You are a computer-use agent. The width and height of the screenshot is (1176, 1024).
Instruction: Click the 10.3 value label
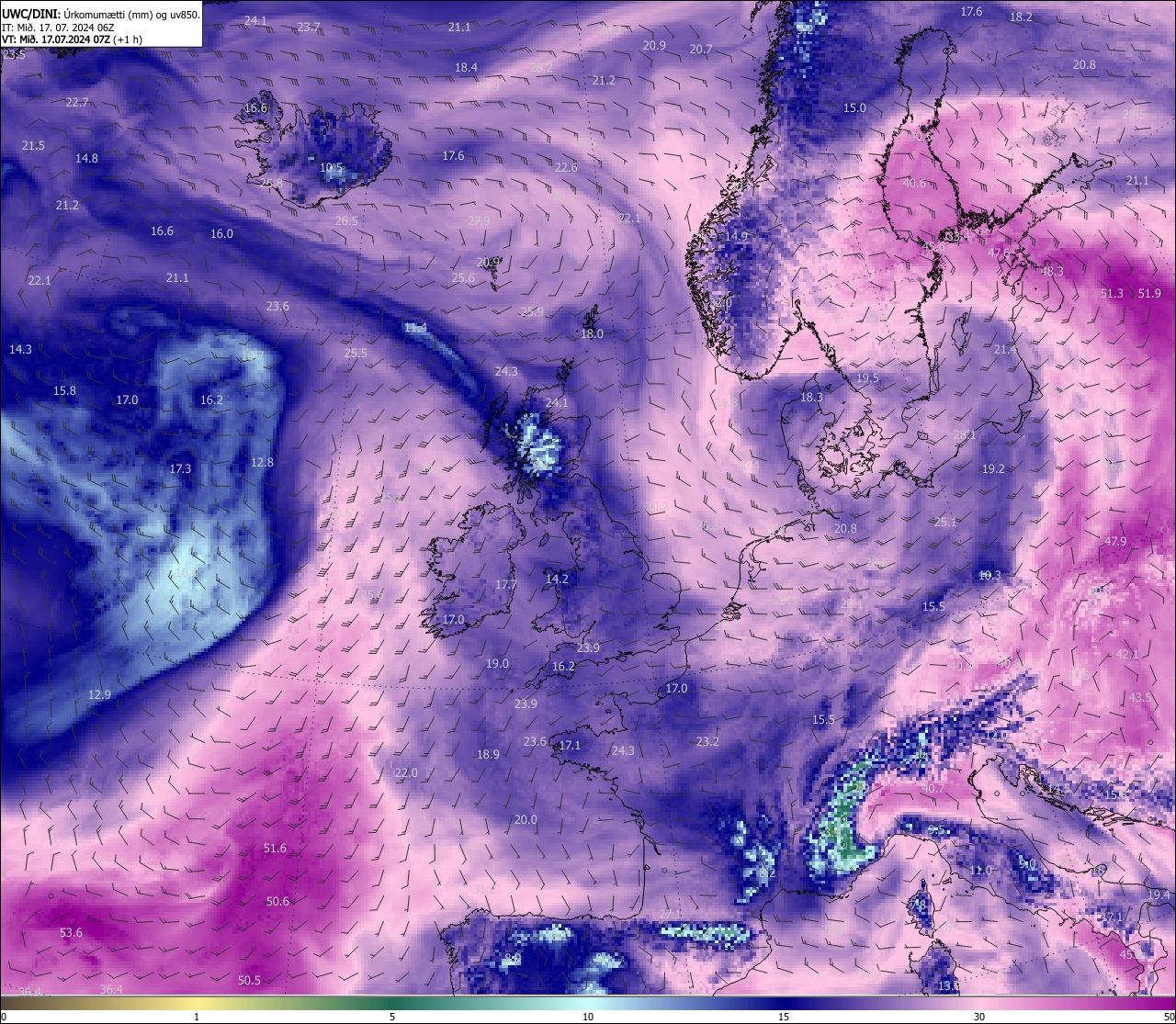[989, 575]
